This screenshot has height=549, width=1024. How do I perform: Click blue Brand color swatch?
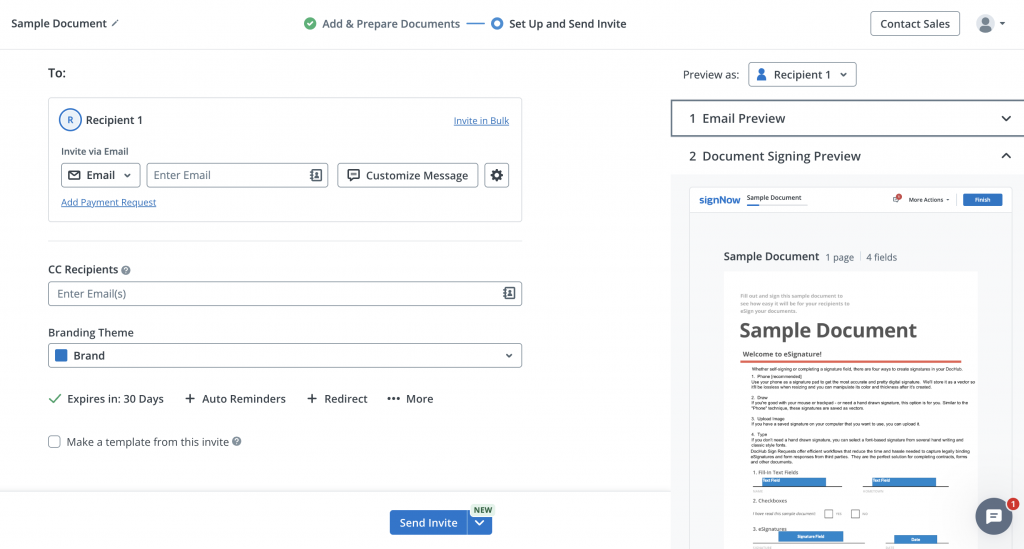61,356
